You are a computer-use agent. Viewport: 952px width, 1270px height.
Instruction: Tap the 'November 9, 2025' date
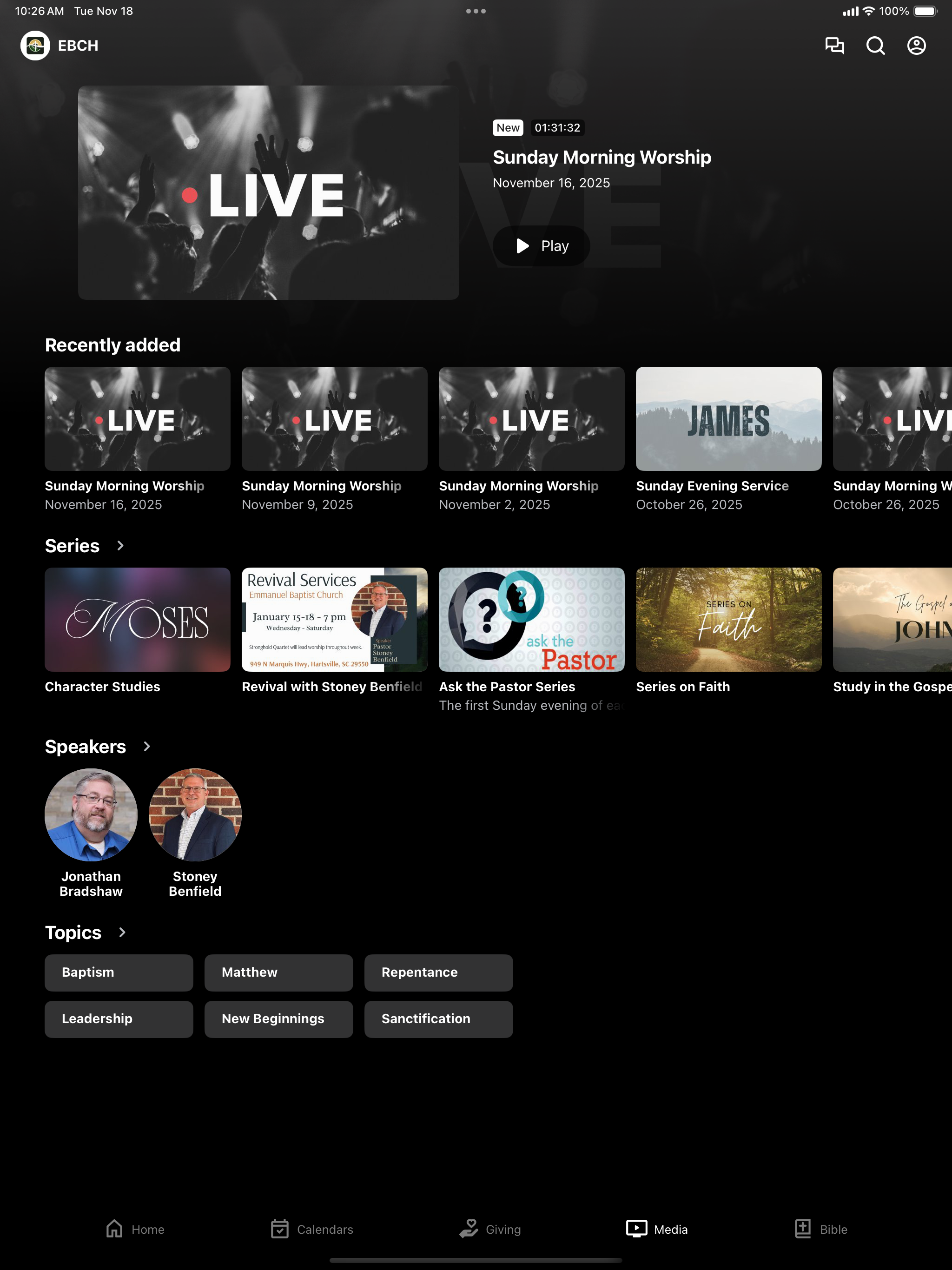click(297, 505)
